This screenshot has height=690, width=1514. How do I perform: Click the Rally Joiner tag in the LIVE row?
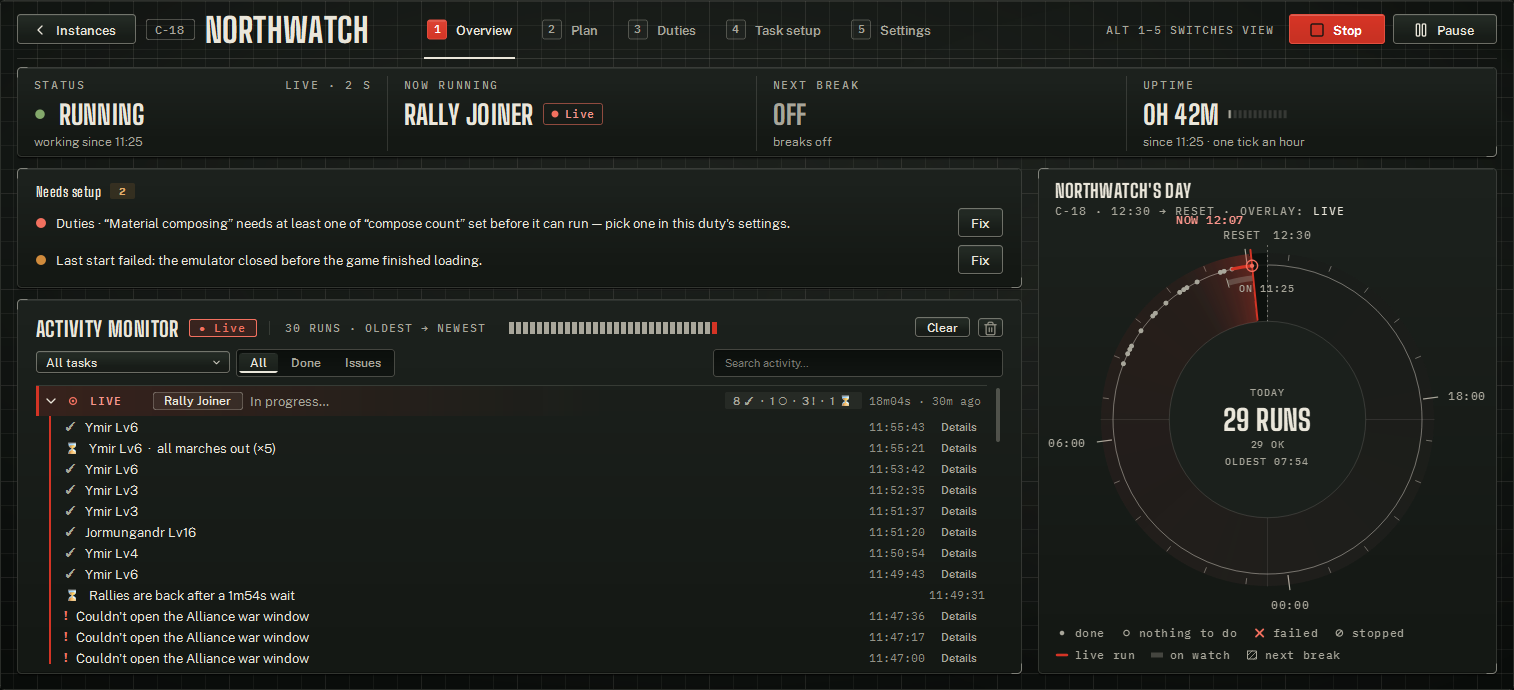(198, 401)
